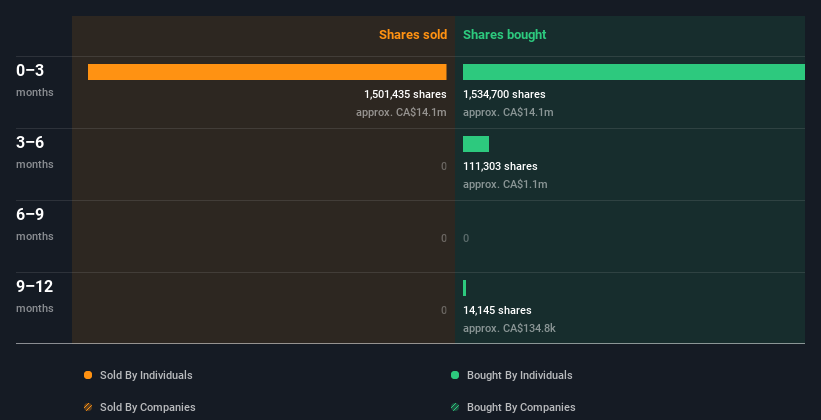Click the 0 sold value in the 9–12 row
Viewport: 821px width, 420px height.
click(443, 310)
